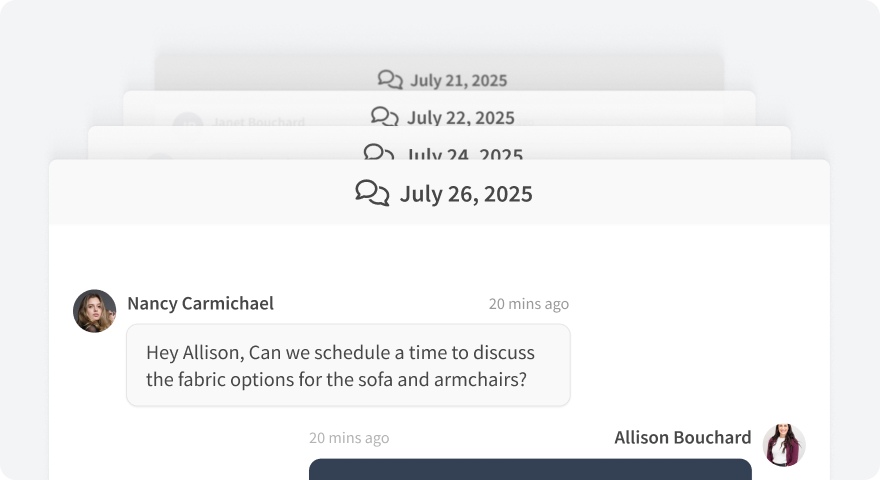Open the faded Janet Bouchard name
Viewport: 880px width, 480px height.
click(x=258, y=122)
